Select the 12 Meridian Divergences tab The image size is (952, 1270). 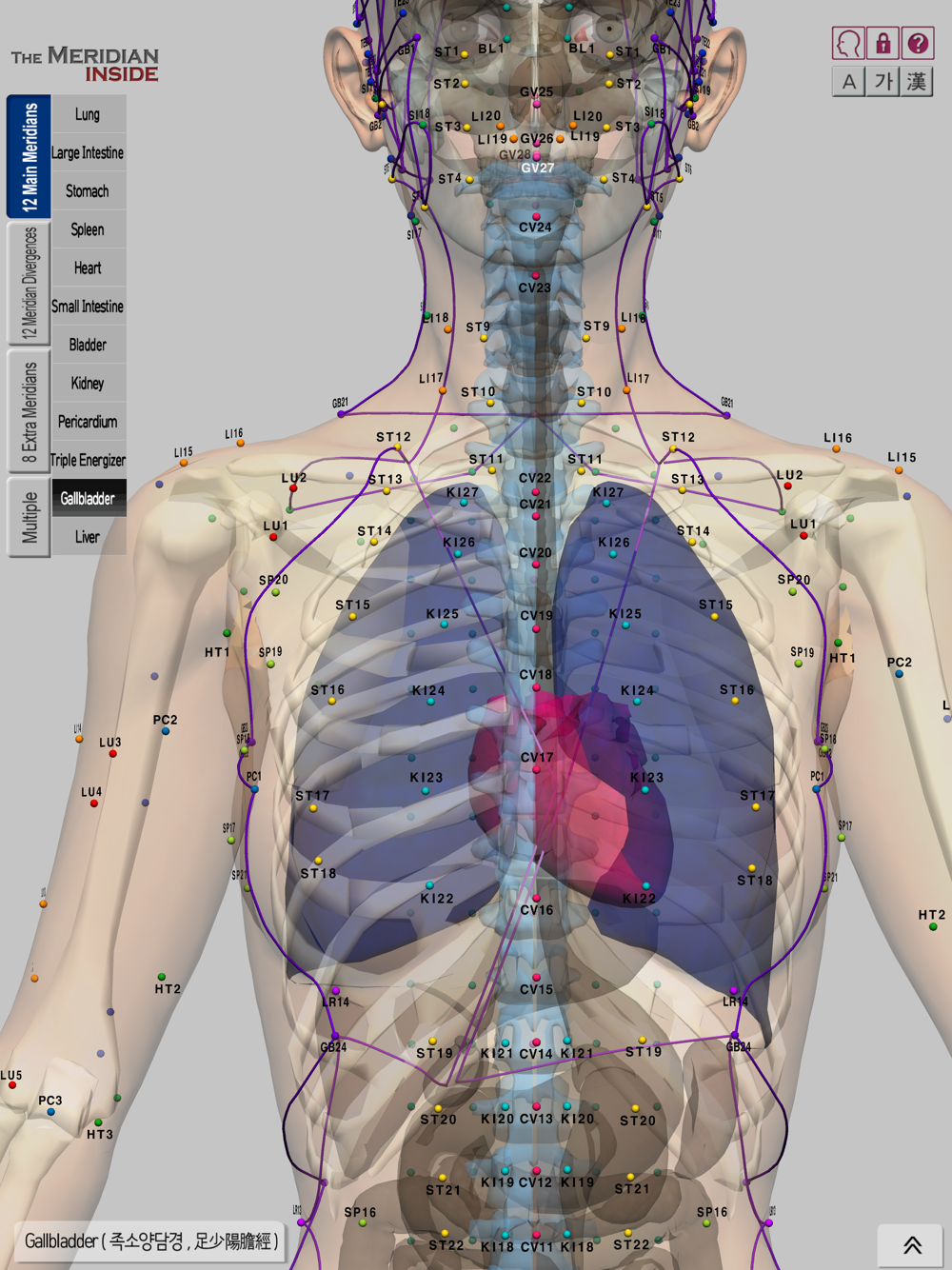pos(29,284)
